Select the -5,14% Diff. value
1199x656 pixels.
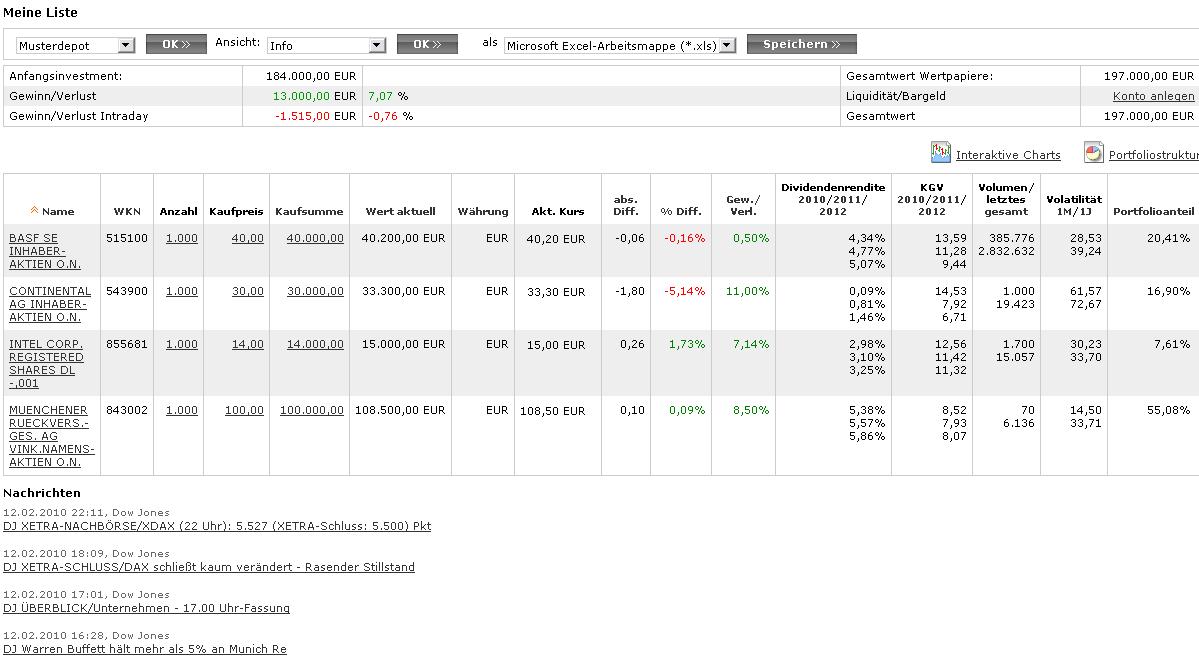pos(684,291)
